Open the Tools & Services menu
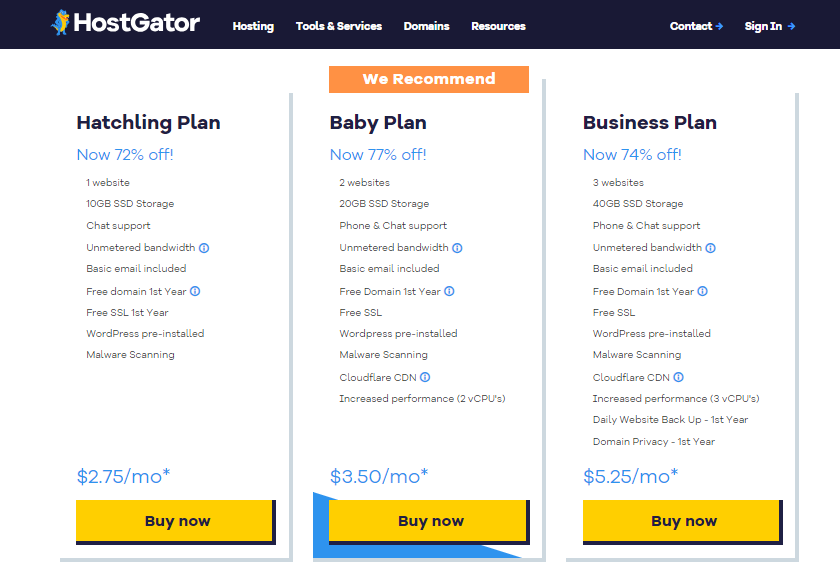Viewport: 840px width, 575px height. [339, 26]
